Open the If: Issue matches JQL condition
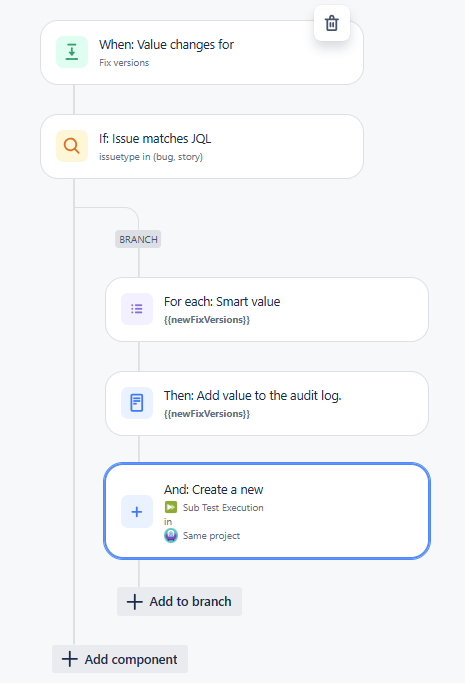 click(x=202, y=146)
